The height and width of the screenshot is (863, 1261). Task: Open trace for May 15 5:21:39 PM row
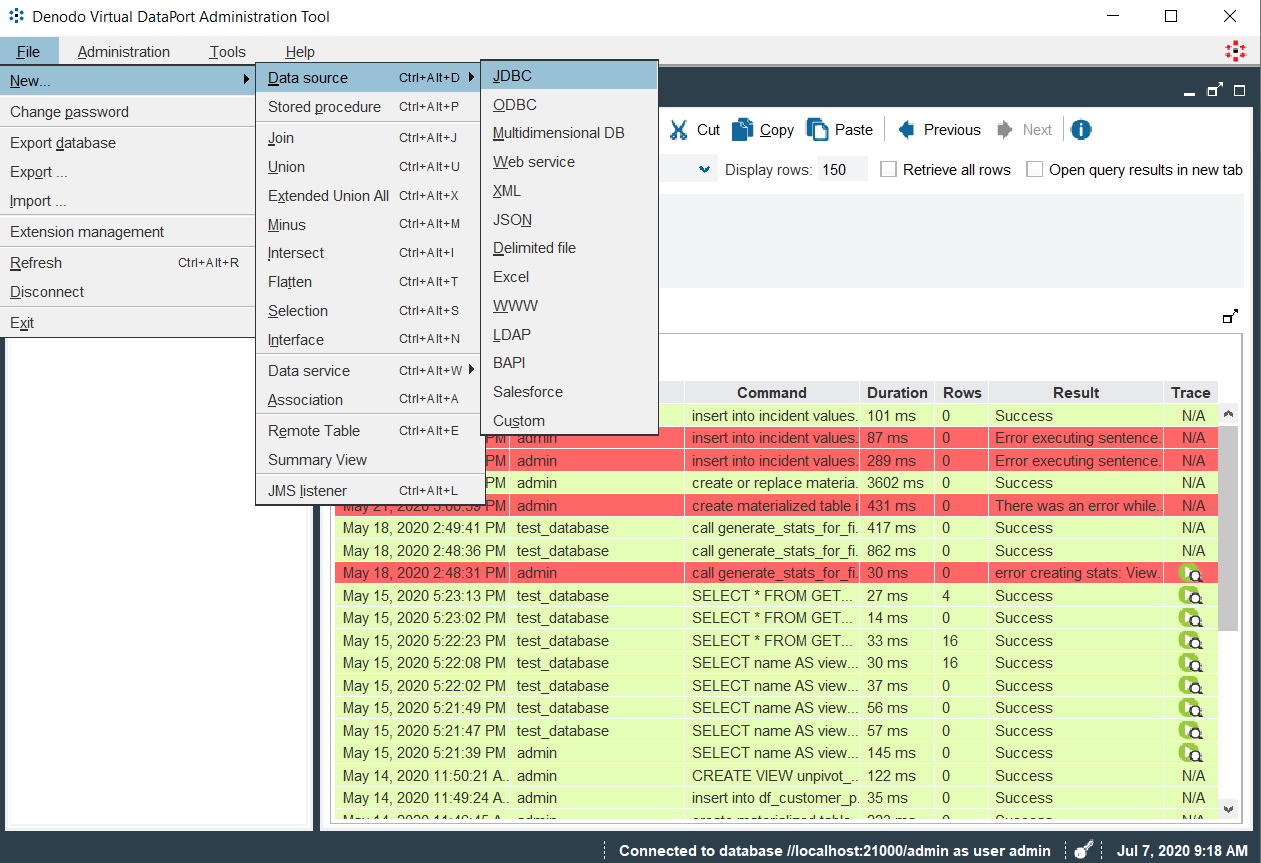[1190, 753]
